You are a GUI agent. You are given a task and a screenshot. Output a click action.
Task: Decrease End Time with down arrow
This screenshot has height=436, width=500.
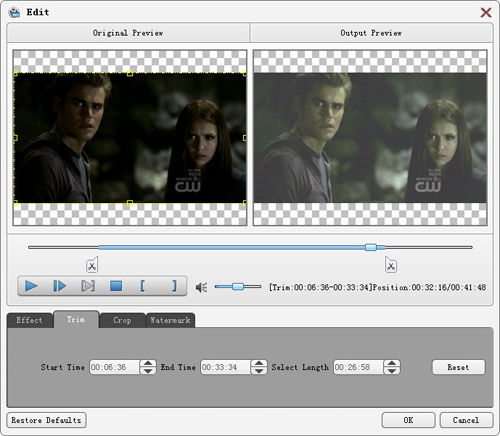click(x=259, y=371)
